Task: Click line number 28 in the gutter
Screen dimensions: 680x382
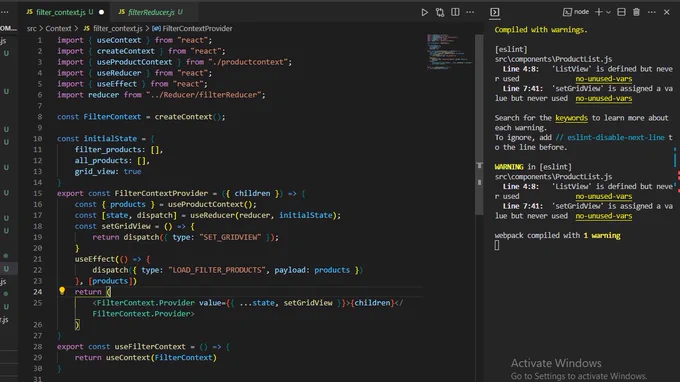Action: click(38, 347)
